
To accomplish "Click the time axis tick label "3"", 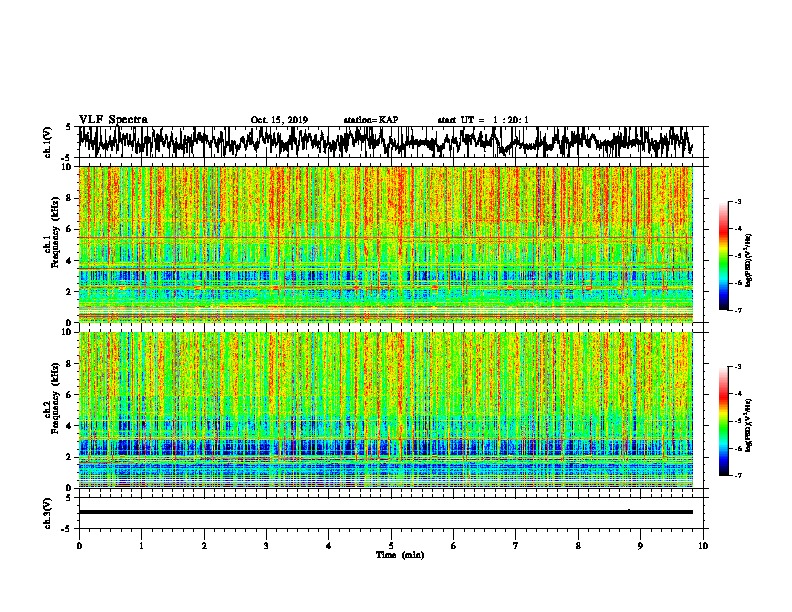I will pos(266,546).
